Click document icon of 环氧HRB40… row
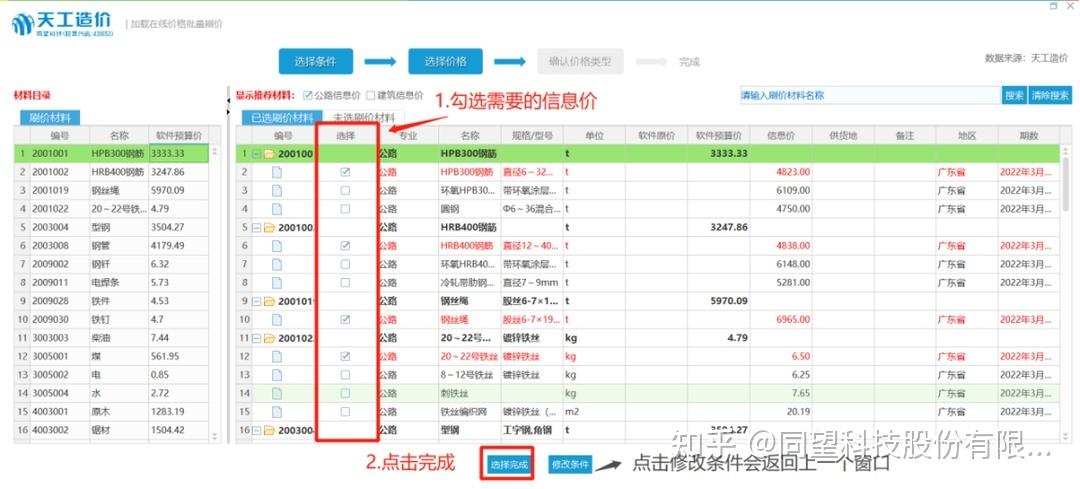 point(277,264)
